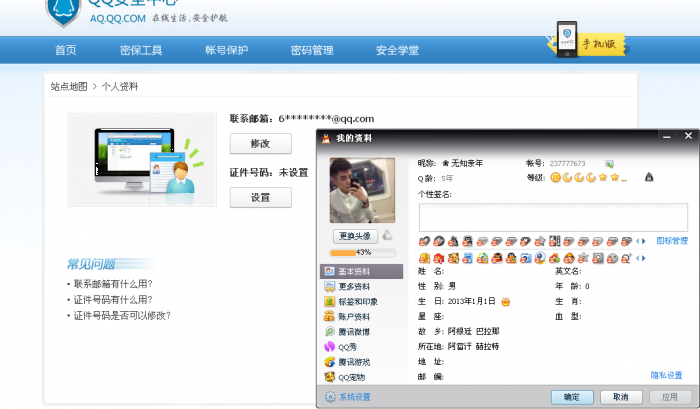Click the Q+ magnifier icon ending the lower icon row
Image resolution: width=700 pixels, height=409 pixels.
click(x=626, y=258)
